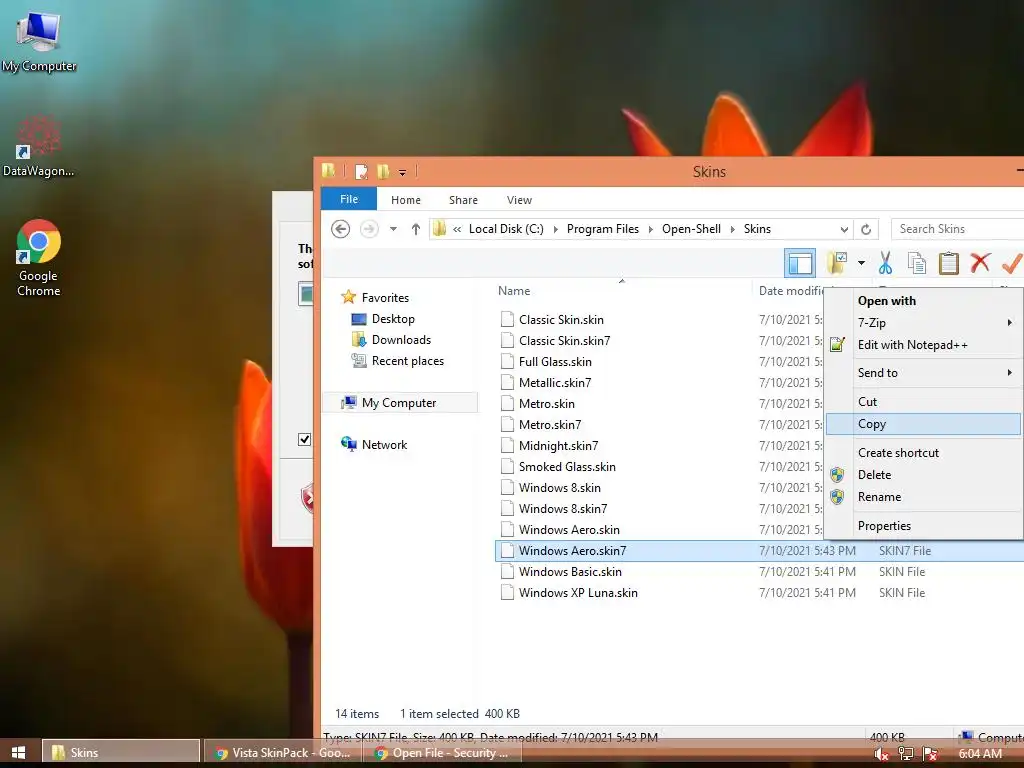Expand the Send to submenu
The image size is (1024, 768).
tap(1010, 372)
